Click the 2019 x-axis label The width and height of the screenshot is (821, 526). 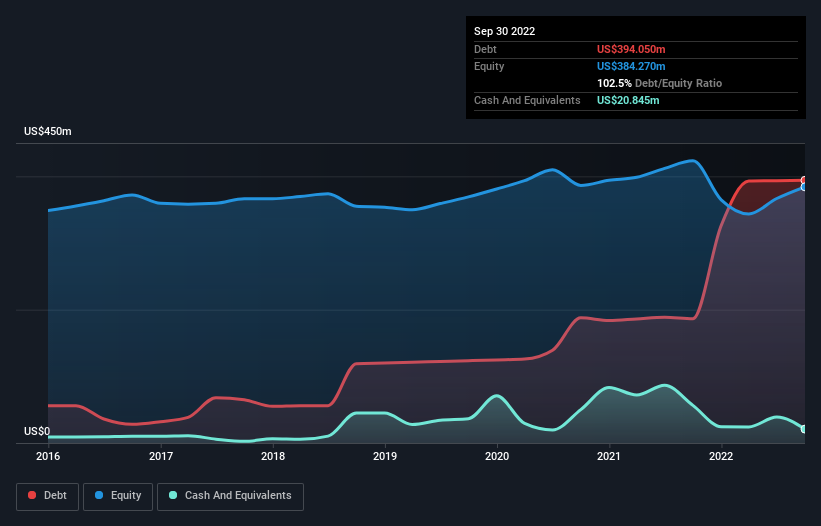(x=385, y=456)
